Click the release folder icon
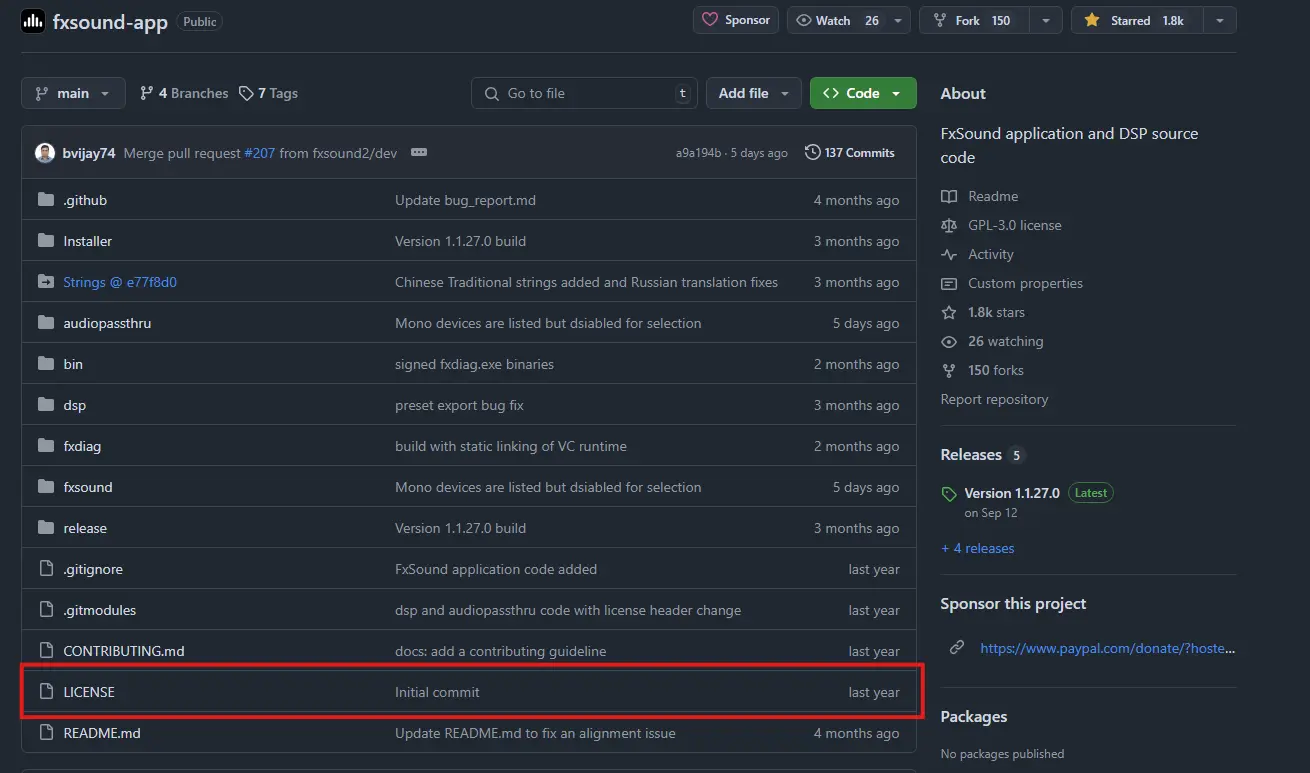The width and height of the screenshot is (1310, 773). [x=45, y=528]
